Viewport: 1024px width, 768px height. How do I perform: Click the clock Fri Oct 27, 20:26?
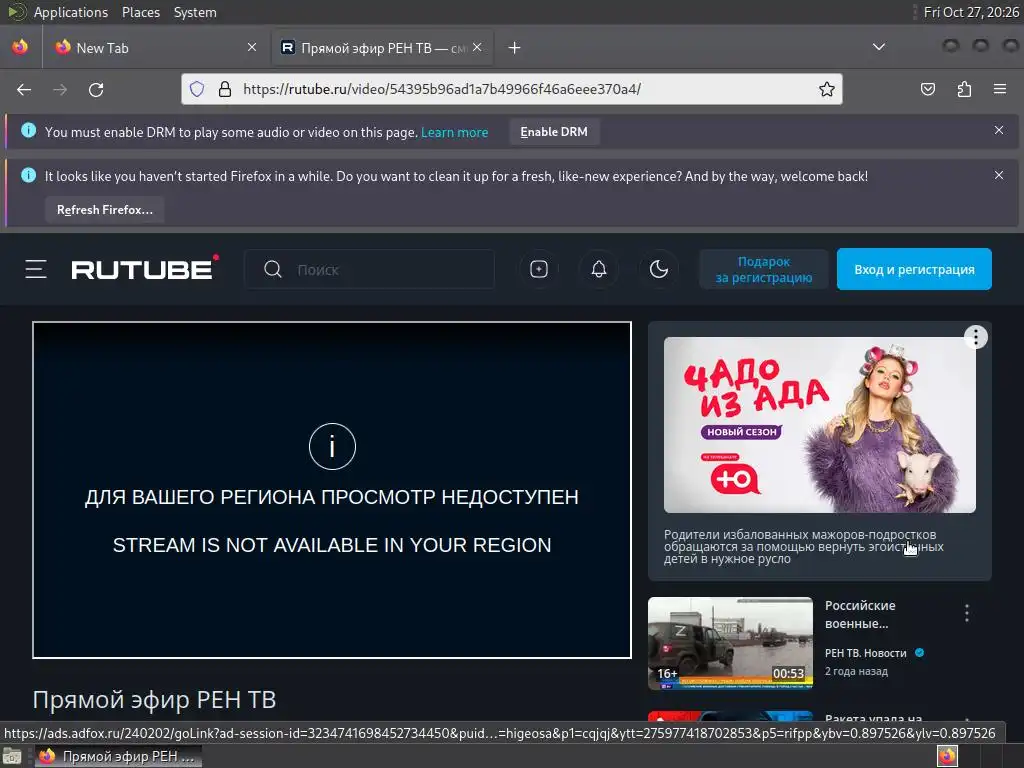[x=970, y=12]
